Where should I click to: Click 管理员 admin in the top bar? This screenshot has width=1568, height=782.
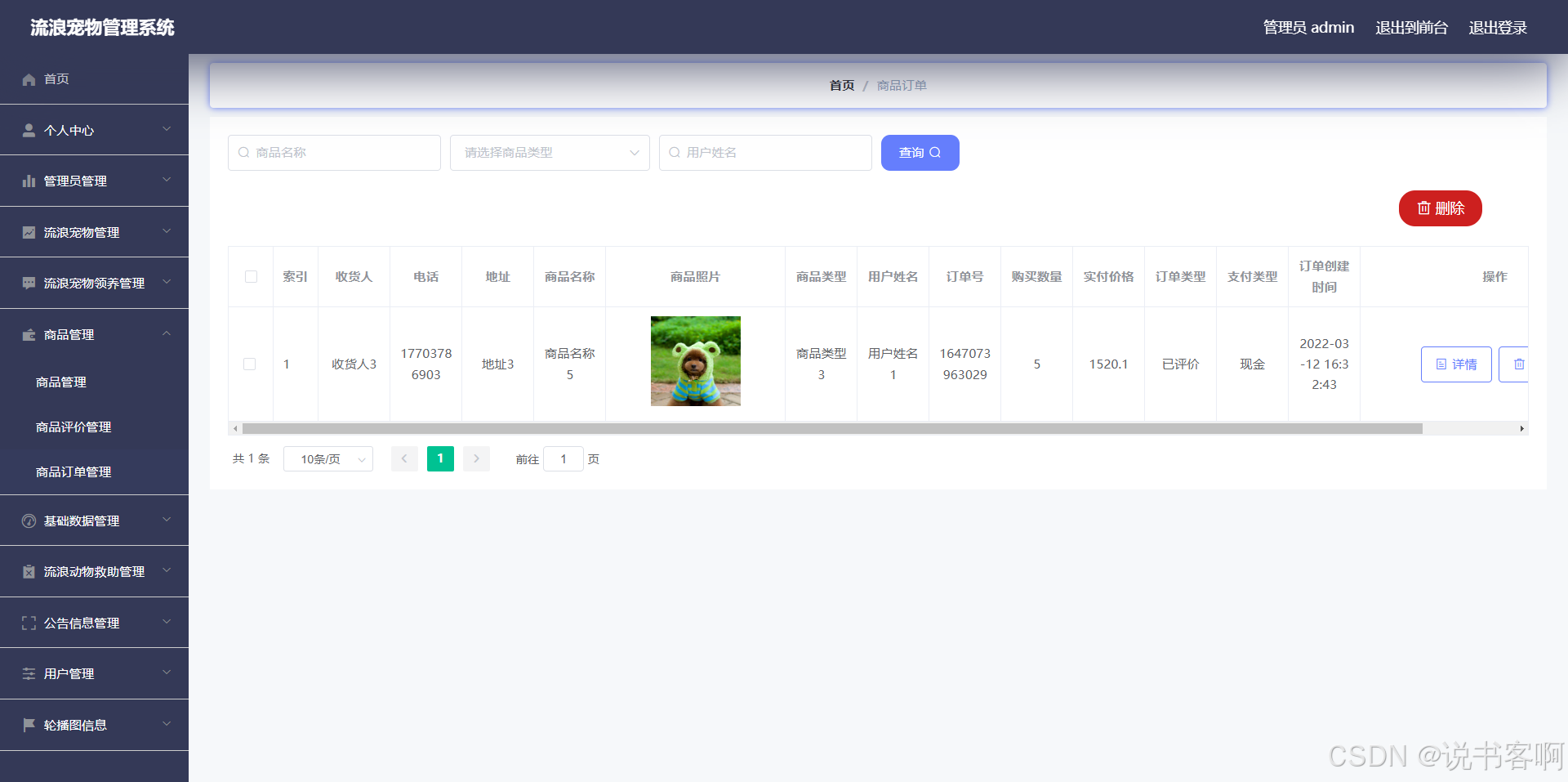pos(1308,28)
